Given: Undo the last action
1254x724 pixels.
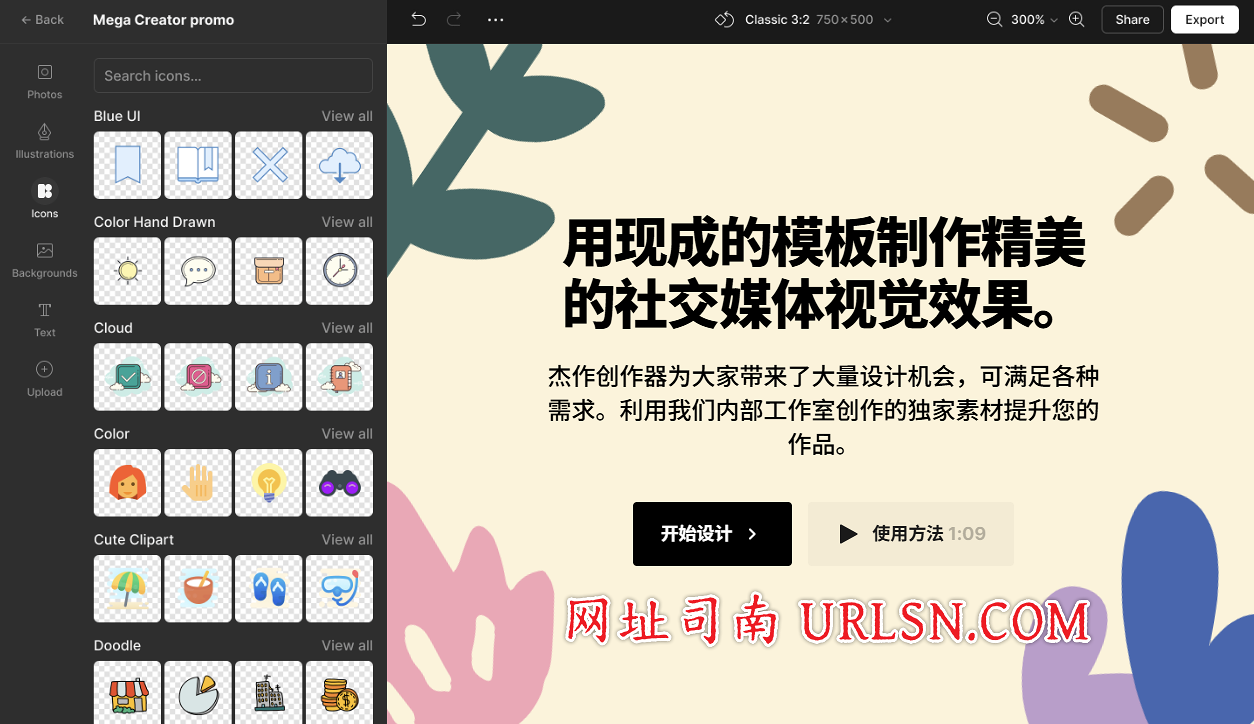Looking at the screenshot, I should tap(418, 19).
